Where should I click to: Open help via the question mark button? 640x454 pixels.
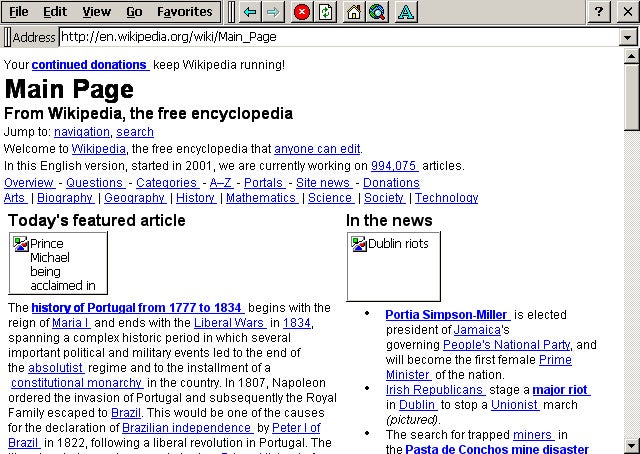[x=599, y=11]
